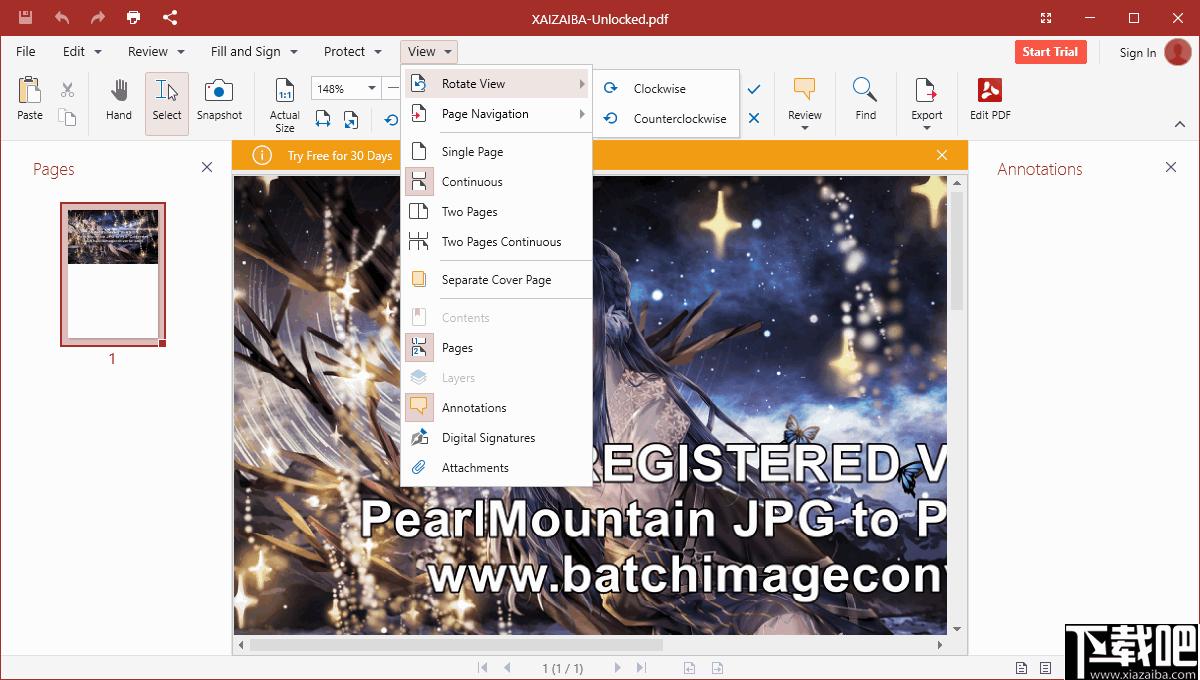Click the Start Trial button
The image size is (1200, 680).
(1050, 52)
